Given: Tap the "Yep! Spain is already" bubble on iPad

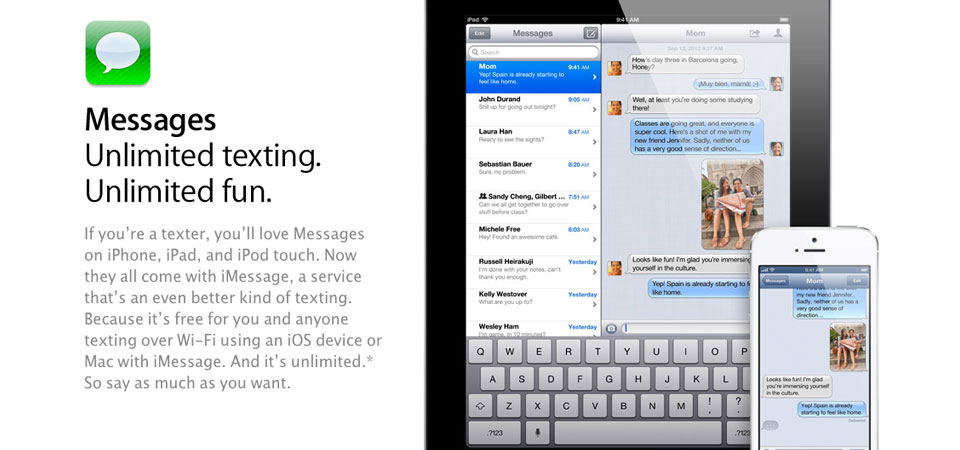Looking at the screenshot, I should pos(700,288).
